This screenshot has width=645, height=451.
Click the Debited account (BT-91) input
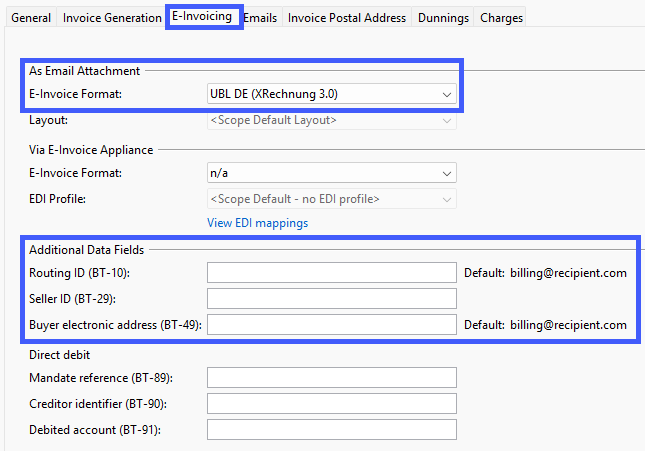pos(331,430)
